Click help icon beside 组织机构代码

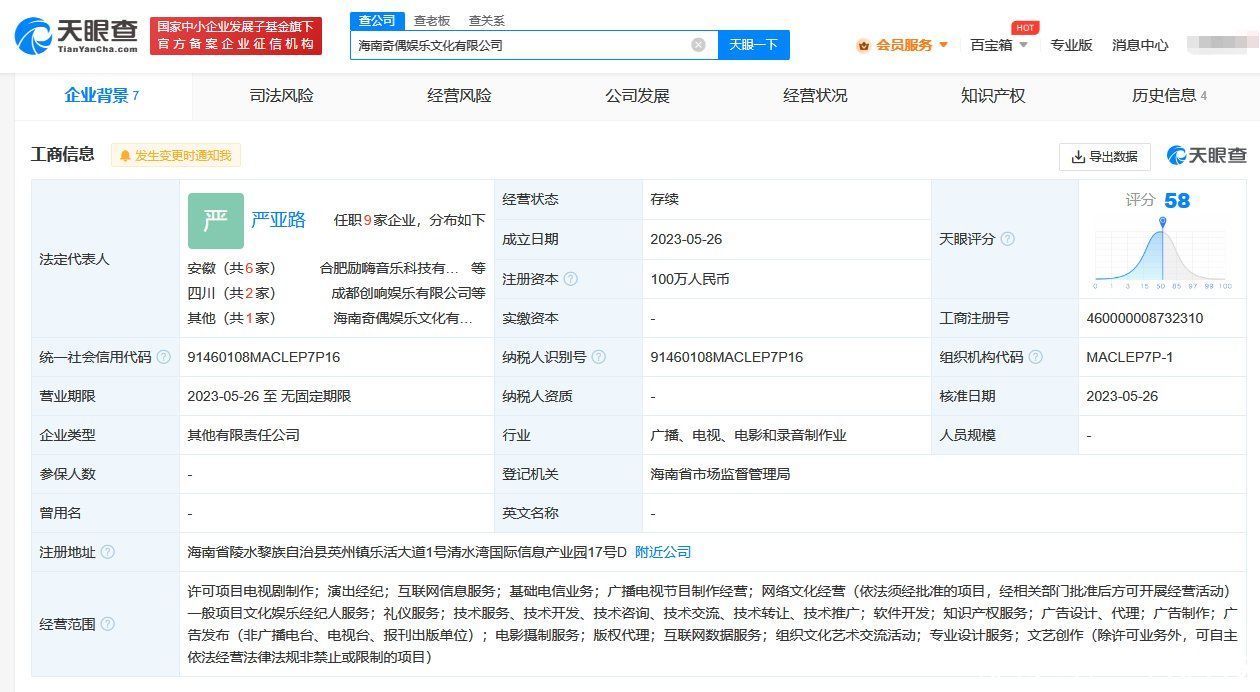pyautogui.click(x=1036, y=357)
